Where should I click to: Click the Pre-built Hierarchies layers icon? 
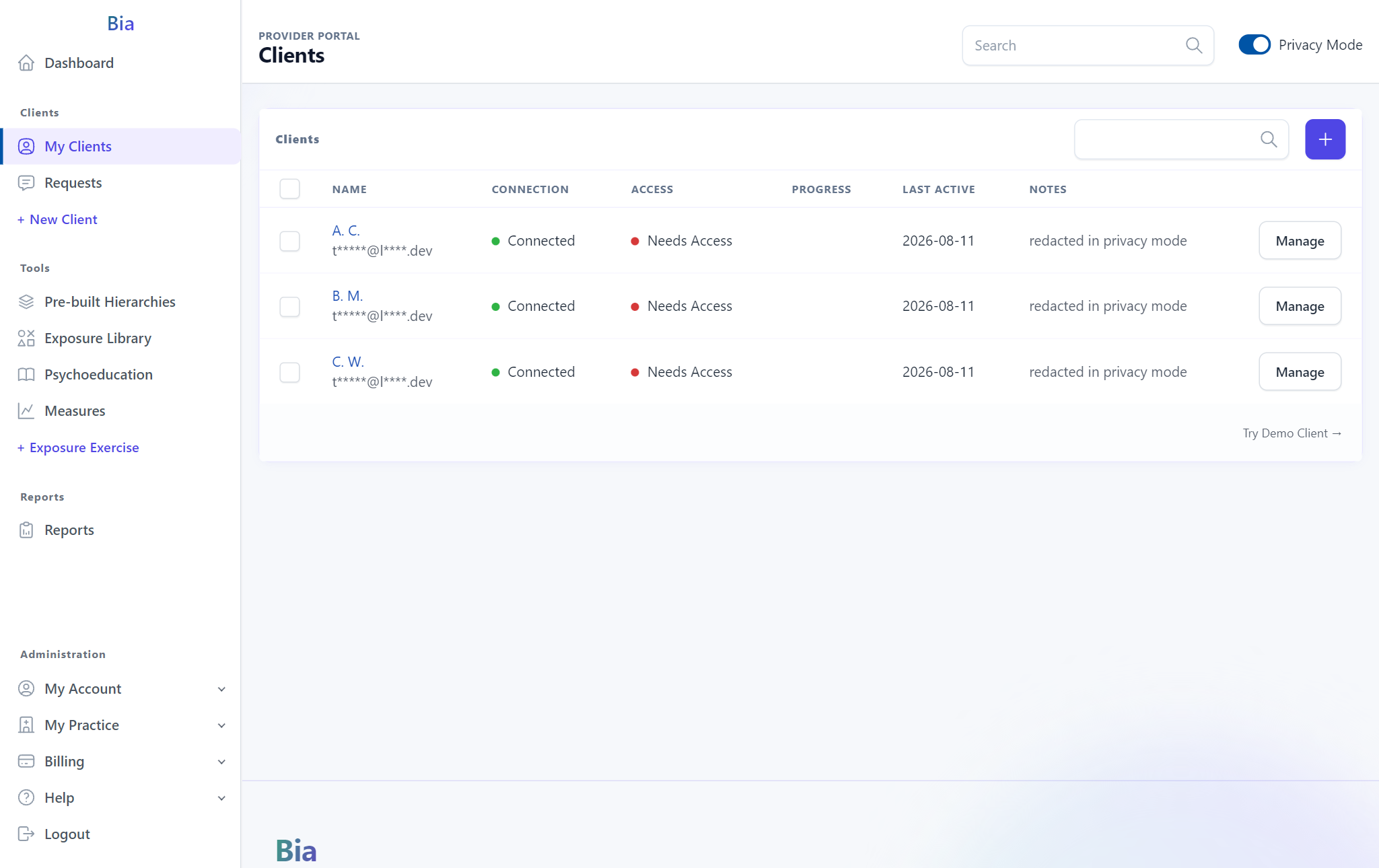pyautogui.click(x=26, y=301)
